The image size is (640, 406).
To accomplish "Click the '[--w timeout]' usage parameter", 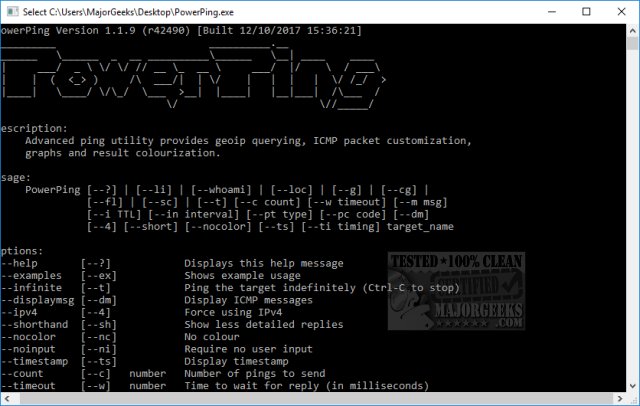I will point(347,202).
